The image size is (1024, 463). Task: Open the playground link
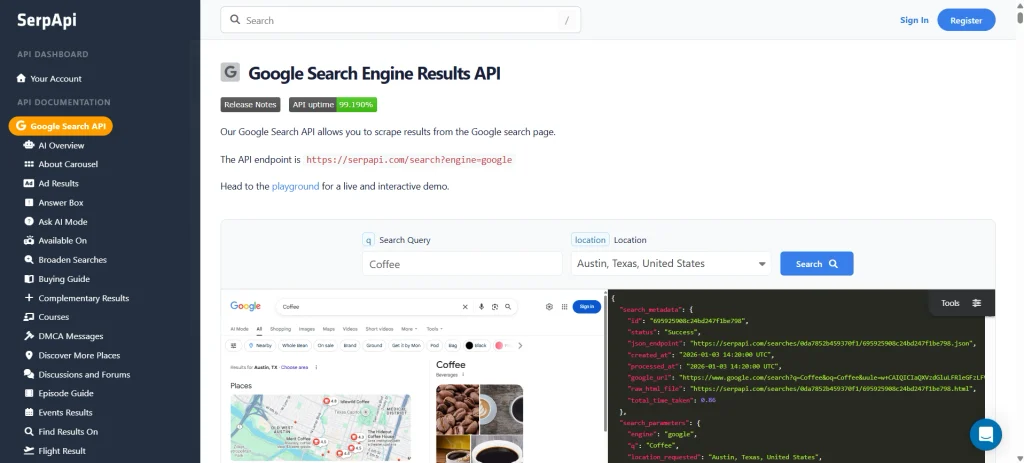(x=295, y=186)
